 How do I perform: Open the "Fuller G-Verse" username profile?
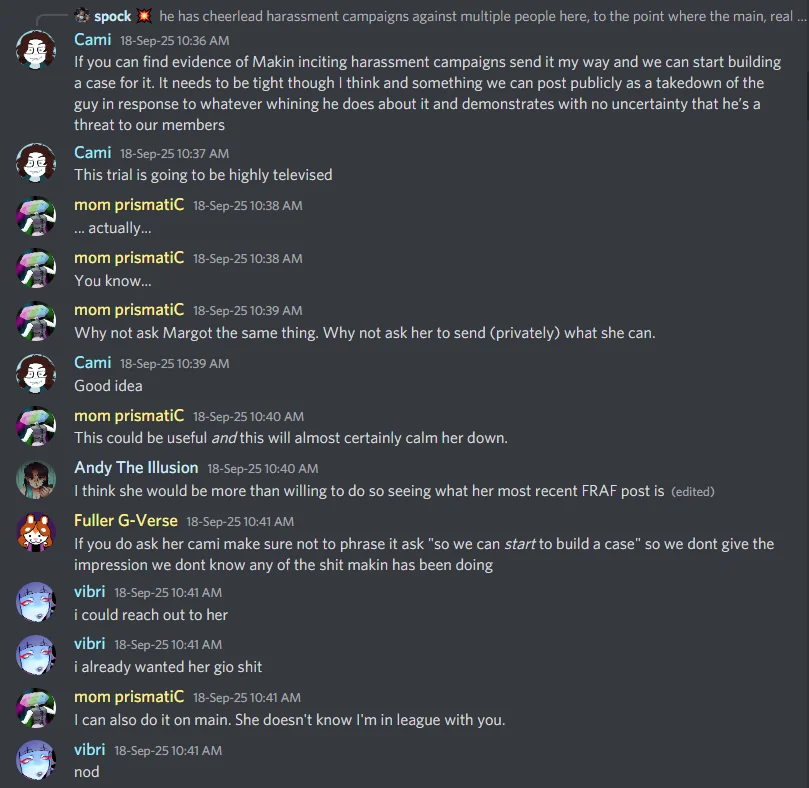pyautogui.click(x=126, y=521)
